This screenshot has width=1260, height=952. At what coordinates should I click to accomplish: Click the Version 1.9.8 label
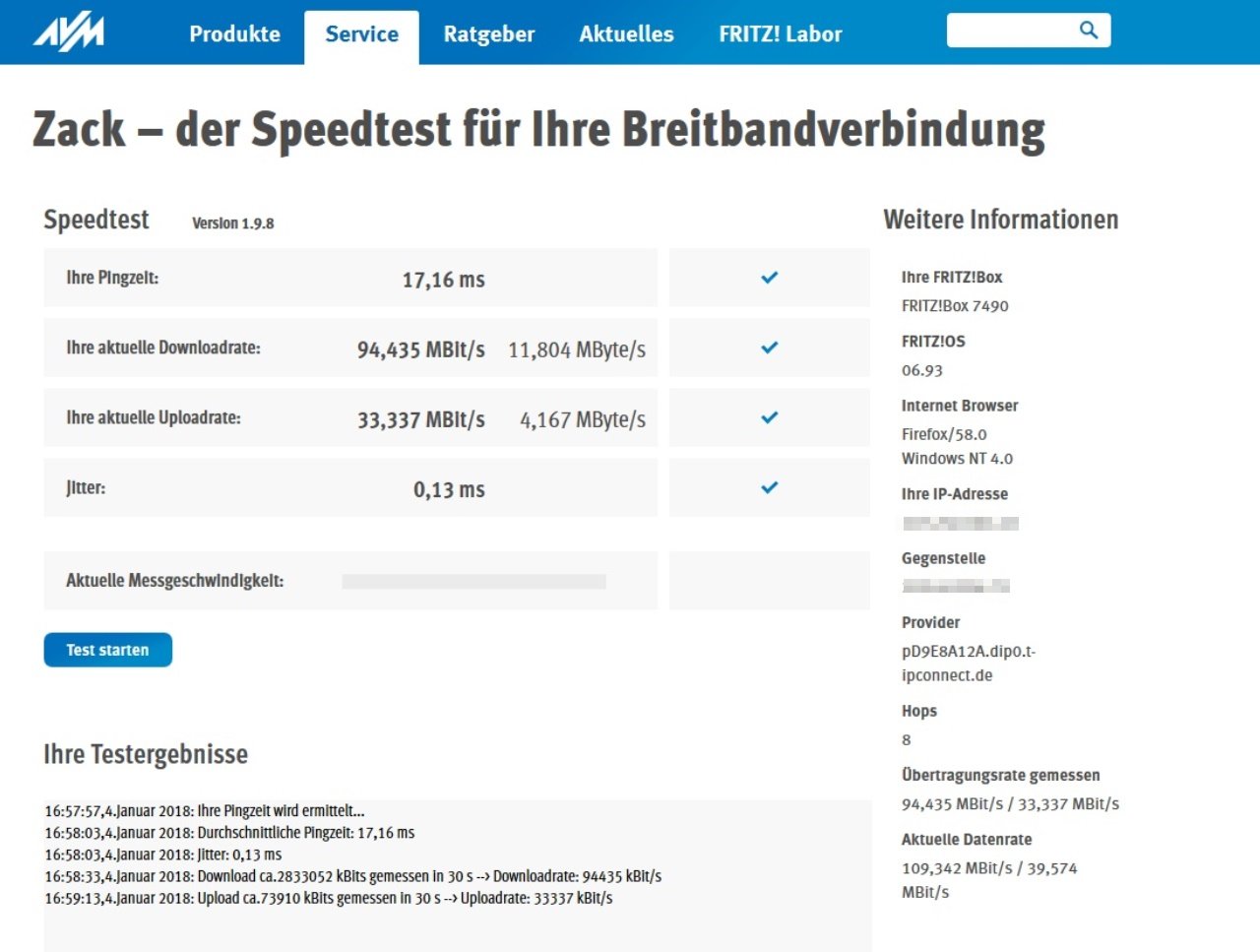(x=233, y=223)
